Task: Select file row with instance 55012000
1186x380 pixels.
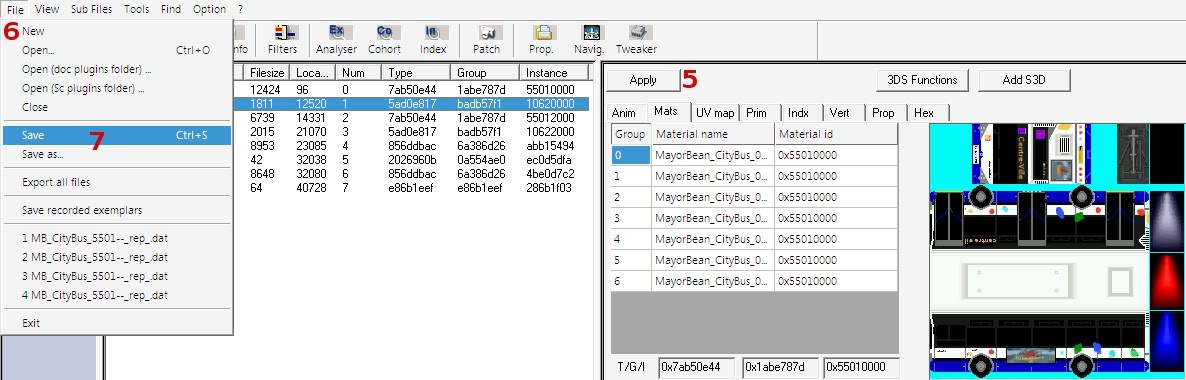Action: [411, 117]
